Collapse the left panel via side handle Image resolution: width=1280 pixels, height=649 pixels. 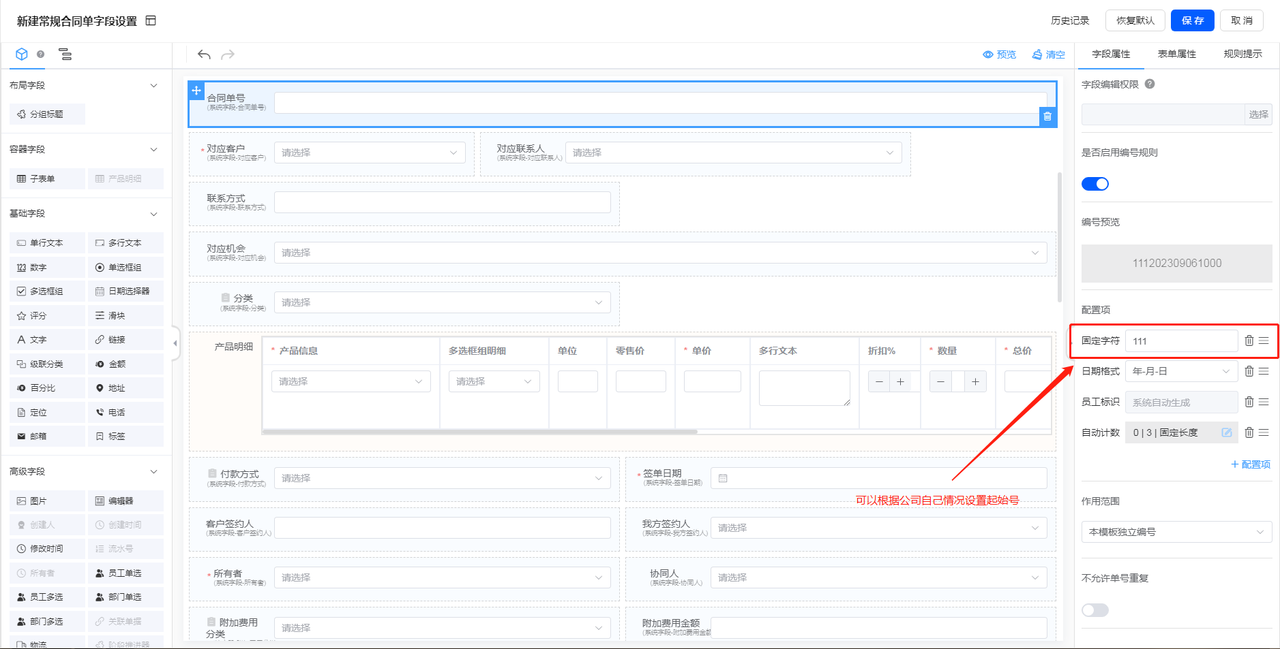point(175,343)
